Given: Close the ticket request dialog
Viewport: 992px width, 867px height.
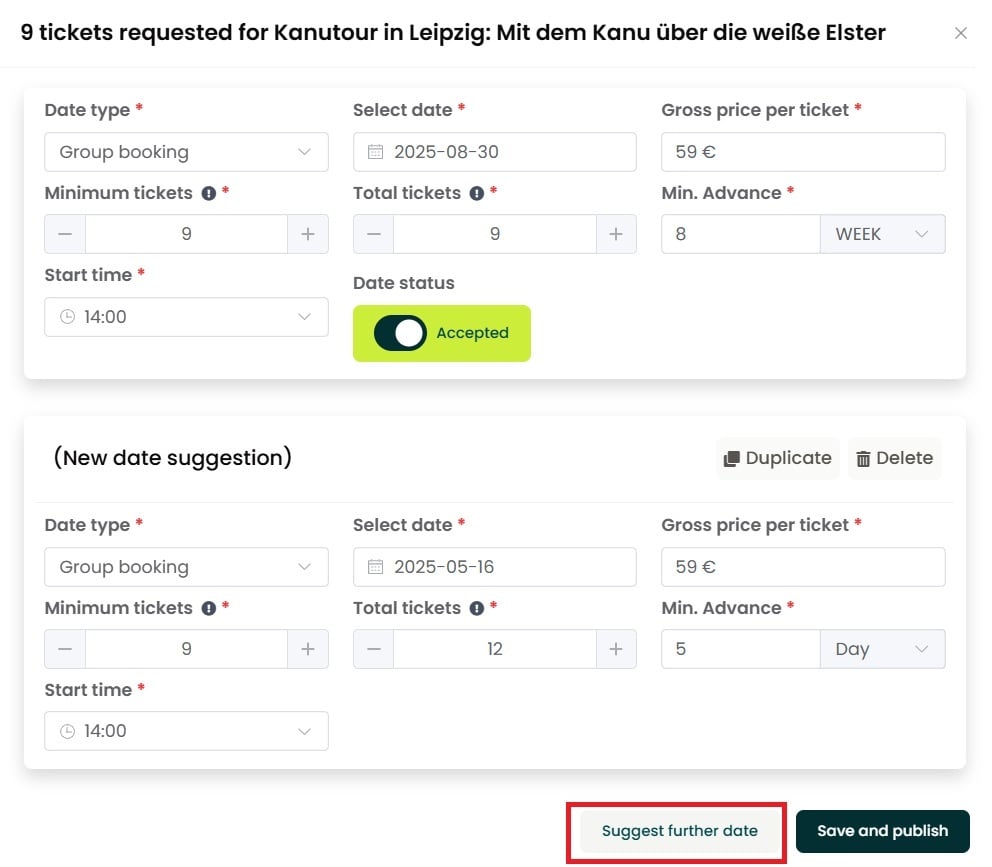Looking at the screenshot, I should coord(961,33).
